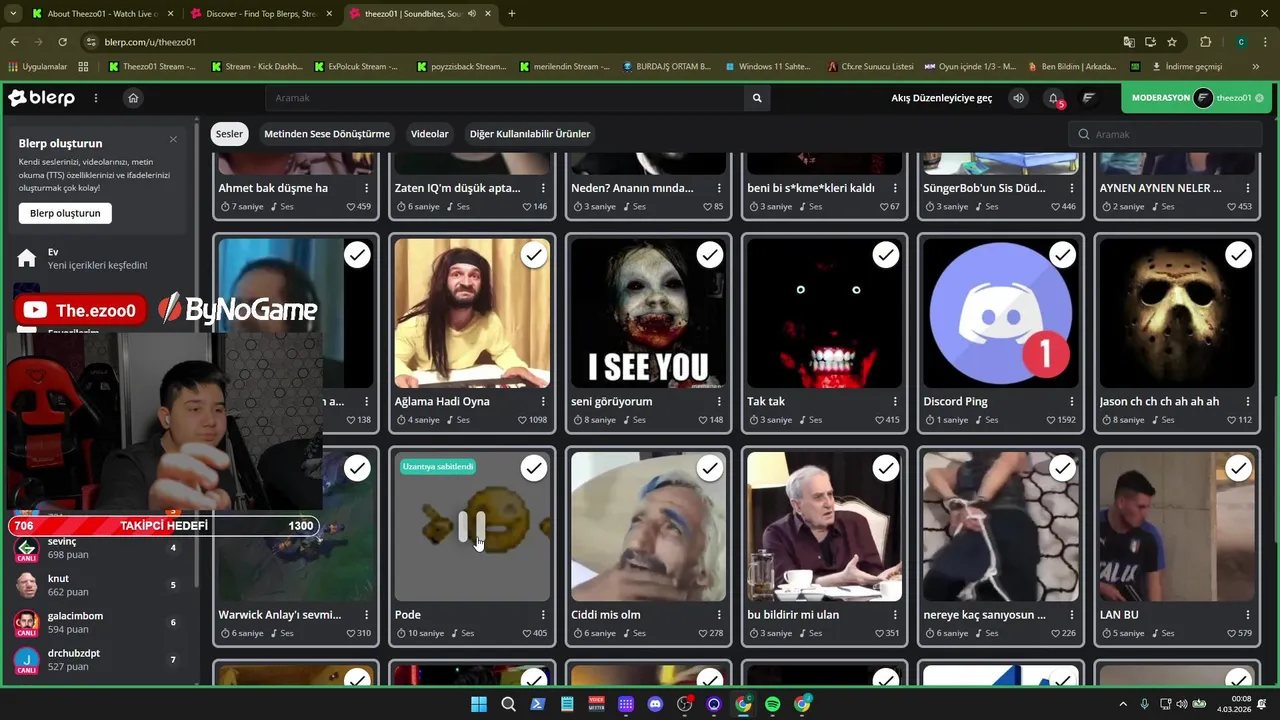The width and height of the screenshot is (1280, 720).
Task: Like the Pode sound heart icon
Action: tap(527, 633)
